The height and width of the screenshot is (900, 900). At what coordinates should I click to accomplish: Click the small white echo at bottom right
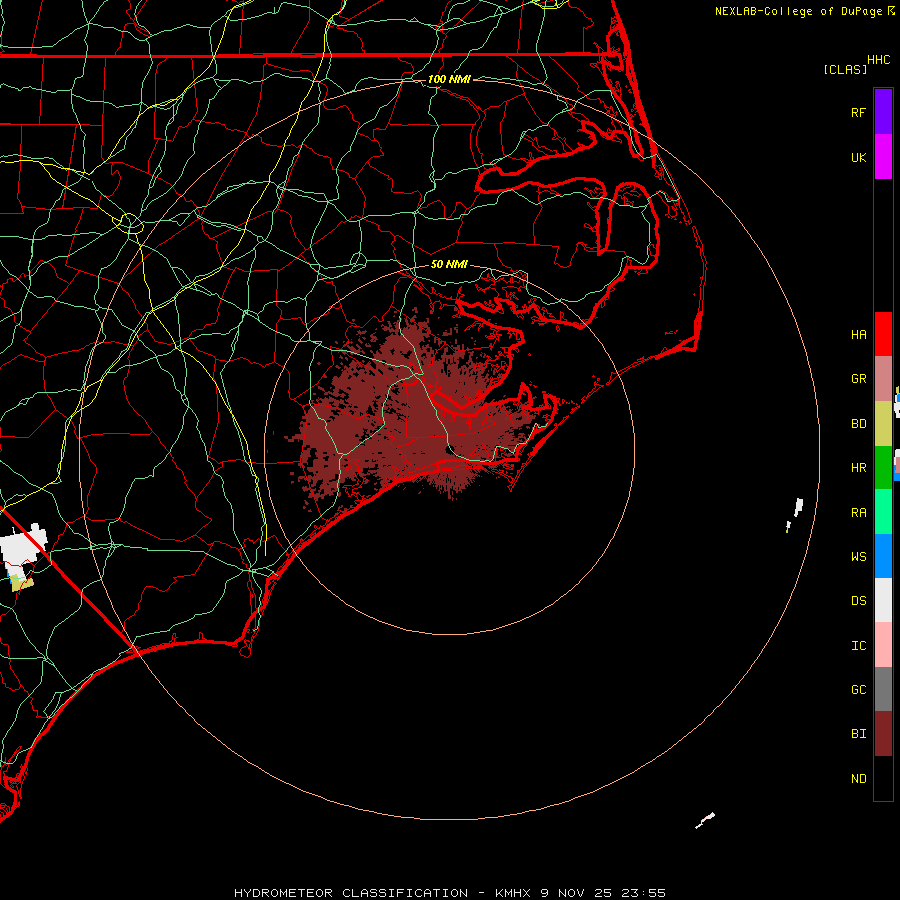tap(705, 820)
